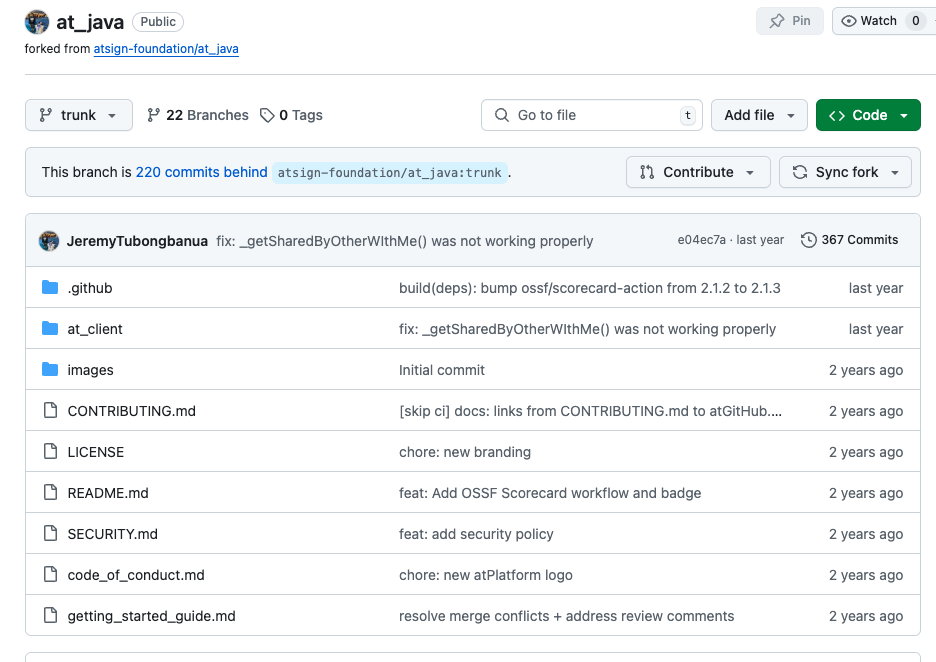View the 0 Tags page
This screenshot has height=662, width=936.
point(291,115)
